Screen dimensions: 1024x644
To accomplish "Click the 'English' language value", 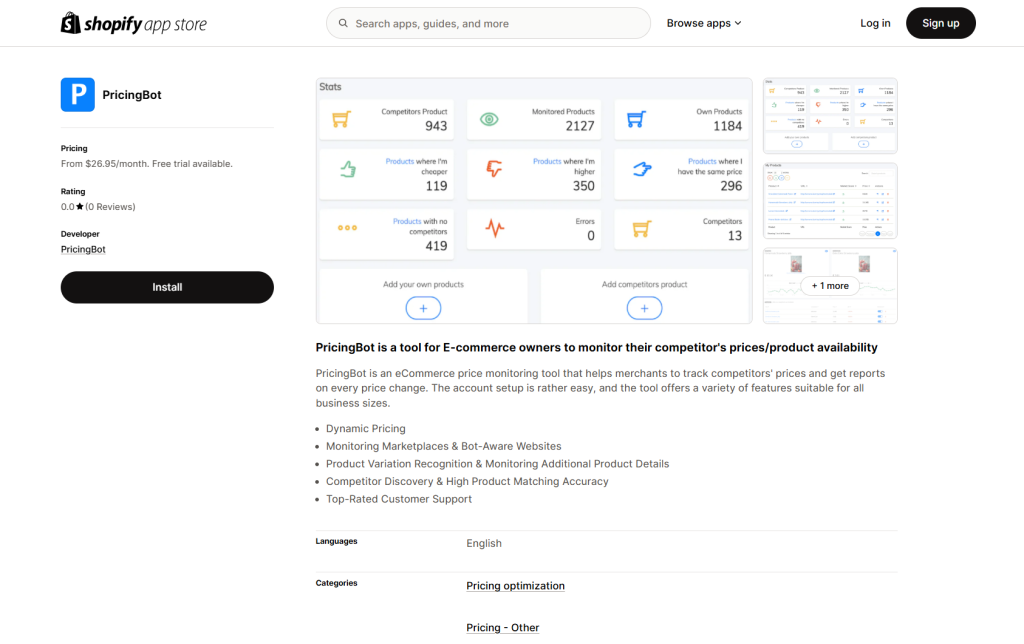I will [x=484, y=543].
